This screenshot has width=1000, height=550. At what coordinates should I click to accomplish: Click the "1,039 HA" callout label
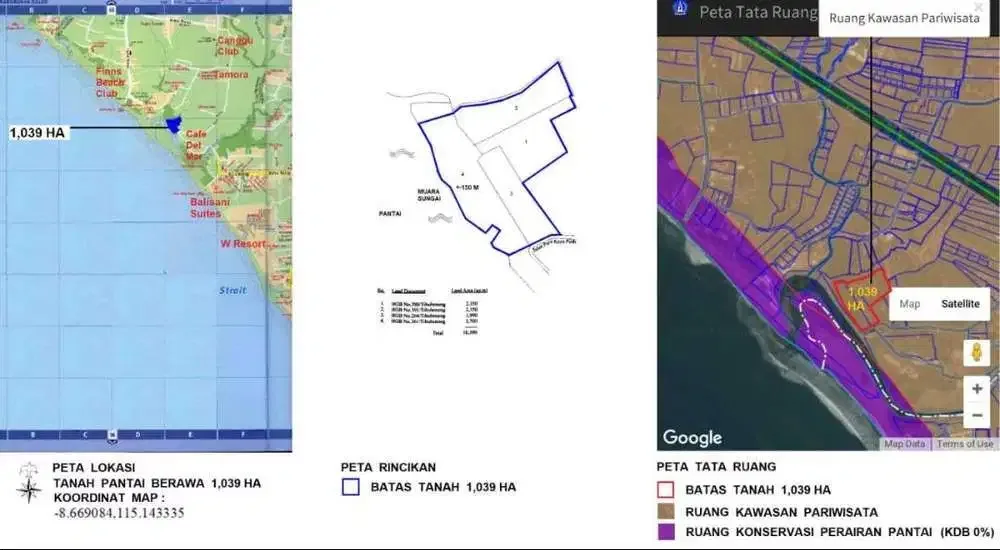click(x=37, y=133)
